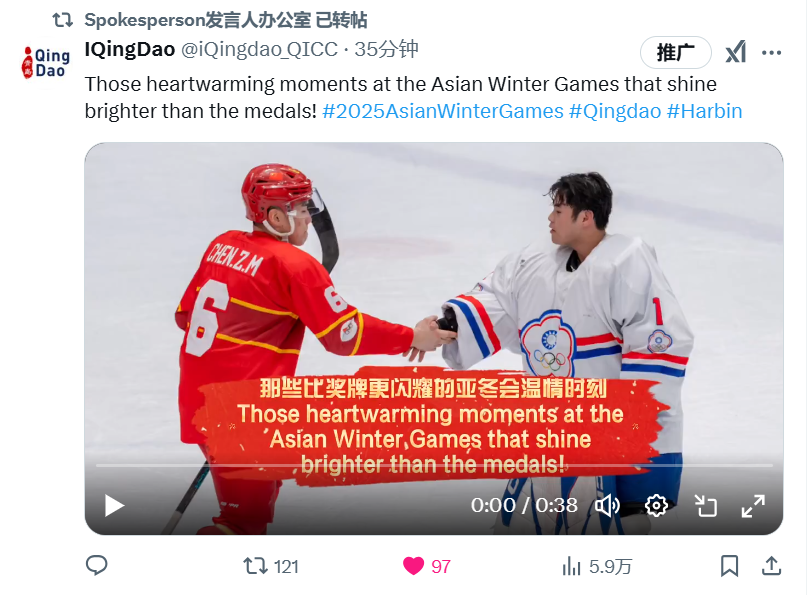Mute the video volume

coord(608,505)
